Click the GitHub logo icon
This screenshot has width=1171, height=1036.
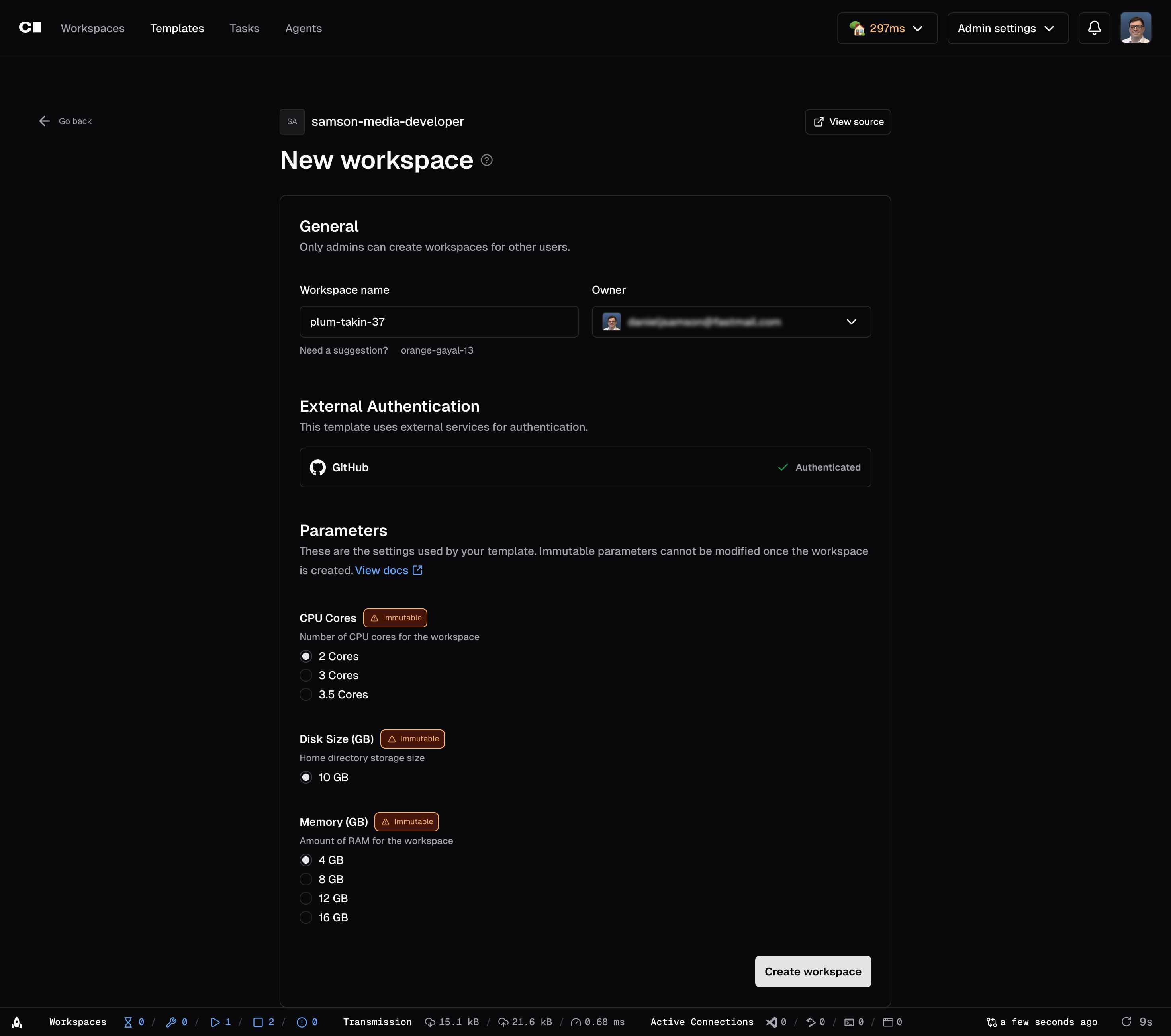(x=318, y=467)
